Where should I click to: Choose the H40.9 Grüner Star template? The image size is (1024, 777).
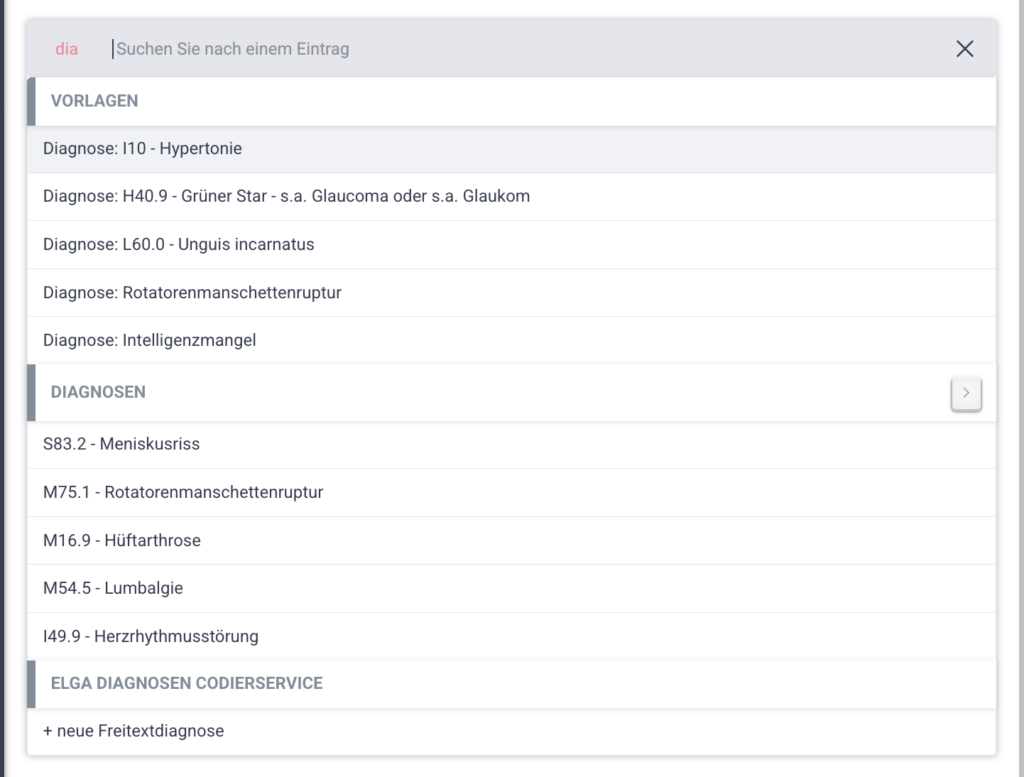[286, 197]
